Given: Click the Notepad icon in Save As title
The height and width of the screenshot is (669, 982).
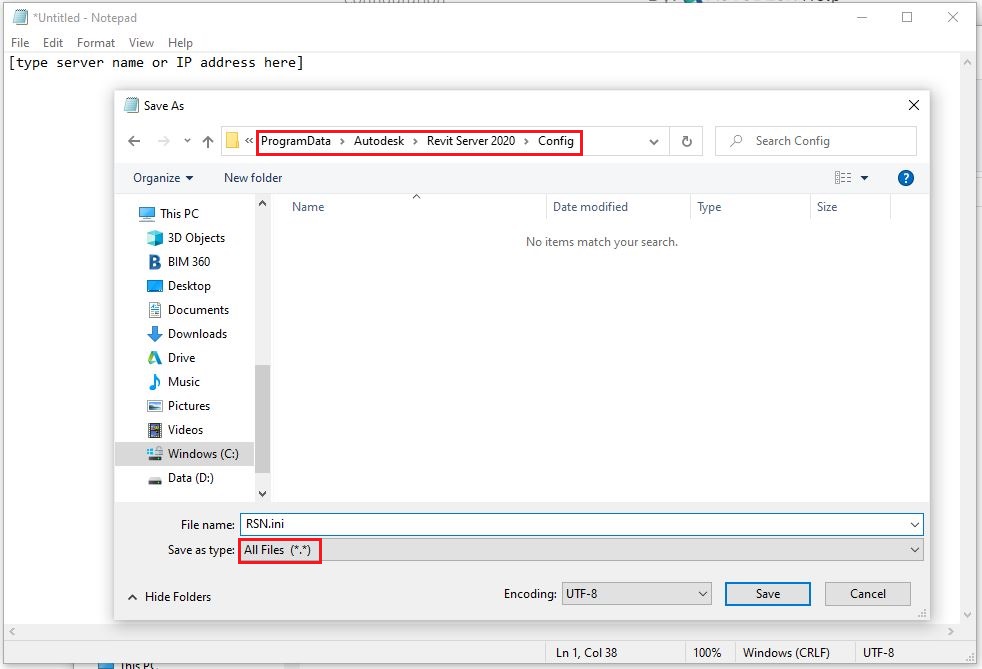Looking at the screenshot, I should 131,105.
